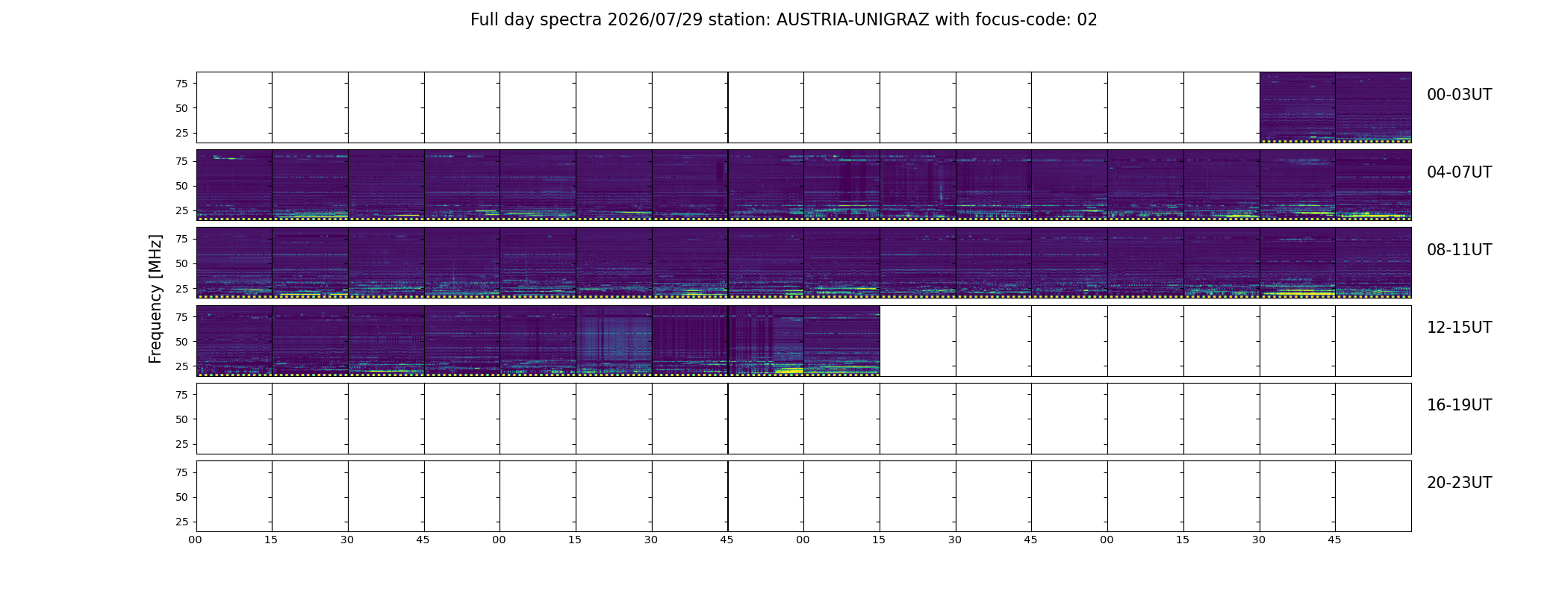Viewport: 1568px width, 597px height.
Task: Select the 08-11UT row label
Action: pyautogui.click(x=1459, y=250)
